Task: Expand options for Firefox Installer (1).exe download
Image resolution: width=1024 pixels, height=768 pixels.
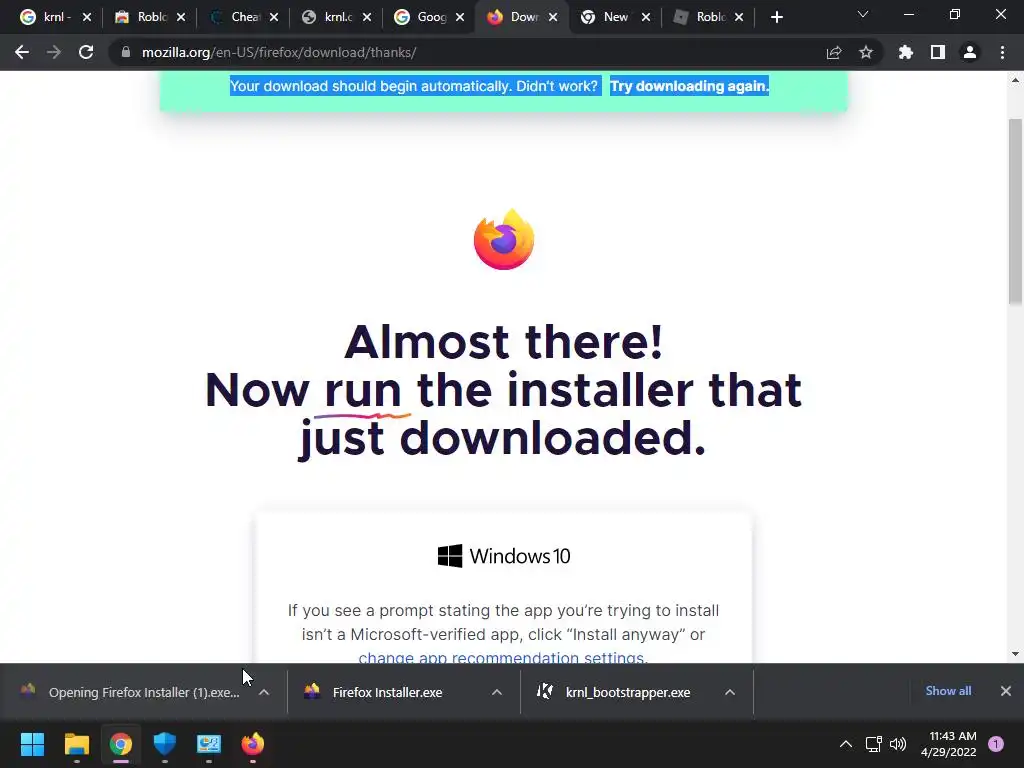Action: (264, 692)
